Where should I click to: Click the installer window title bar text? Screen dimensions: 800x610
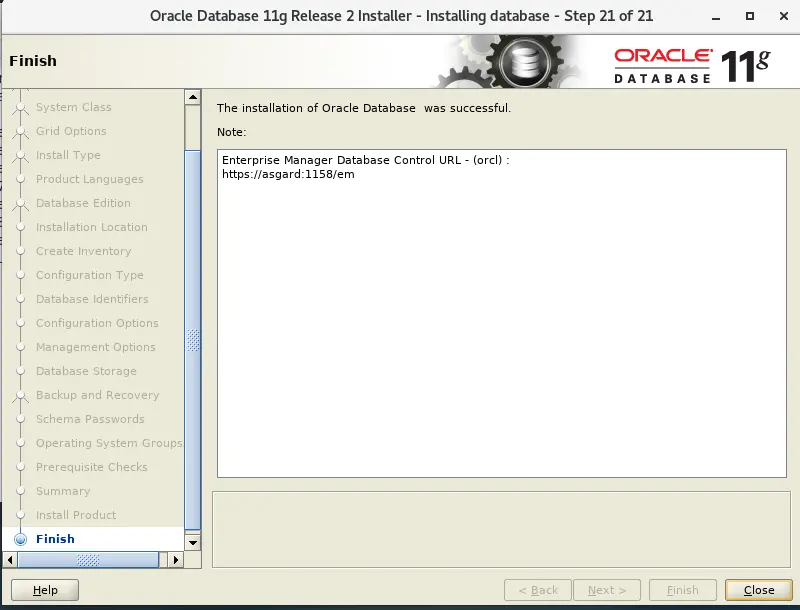[401, 16]
